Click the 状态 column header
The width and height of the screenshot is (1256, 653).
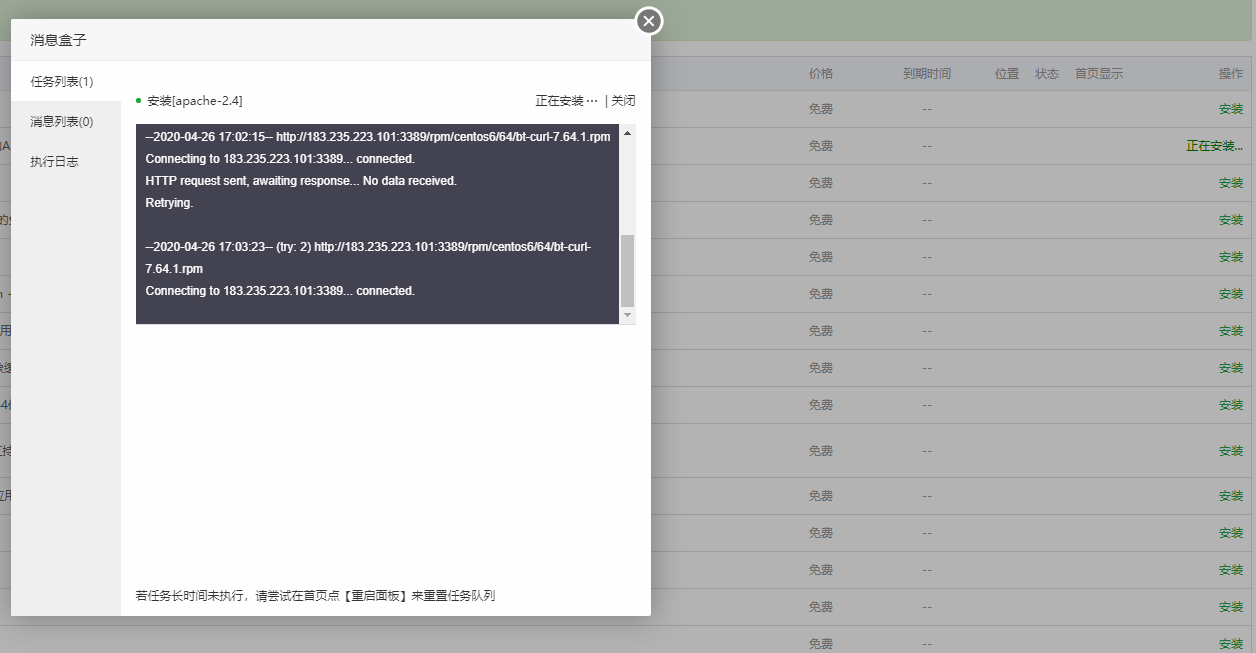(1046, 72)
